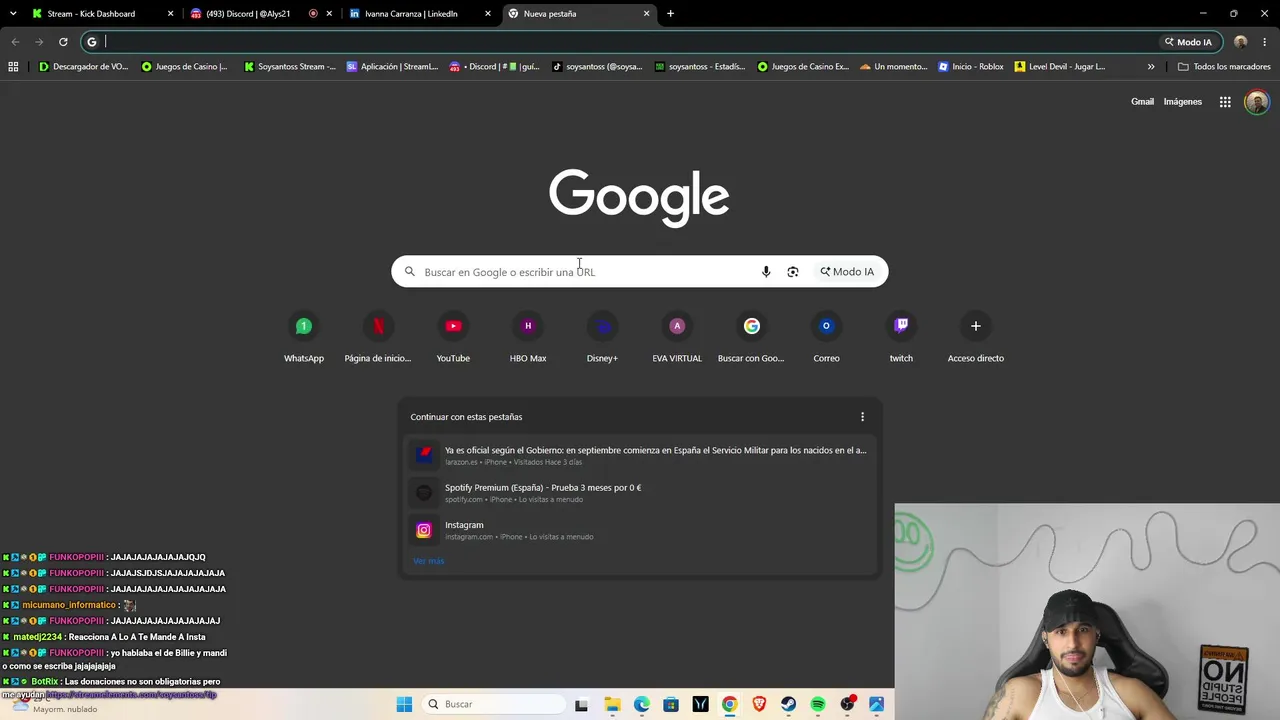Image resolution: width=1280 pixels, height=720 pixels.
Task: Open the 'Aplicación | StreamL...' bookmark
Action: tap(392, 67)
